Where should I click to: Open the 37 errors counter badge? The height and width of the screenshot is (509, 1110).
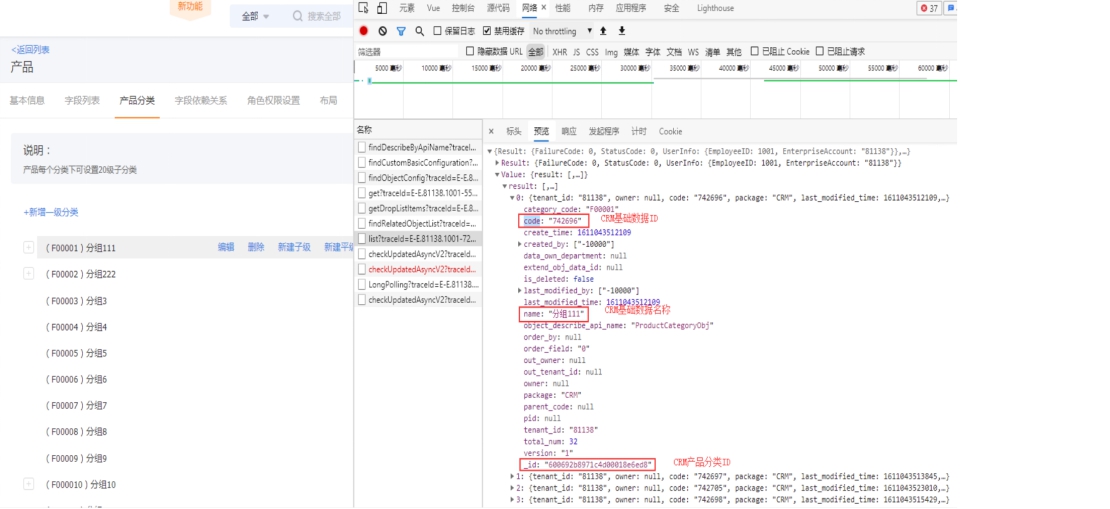[x=929, y=8]
